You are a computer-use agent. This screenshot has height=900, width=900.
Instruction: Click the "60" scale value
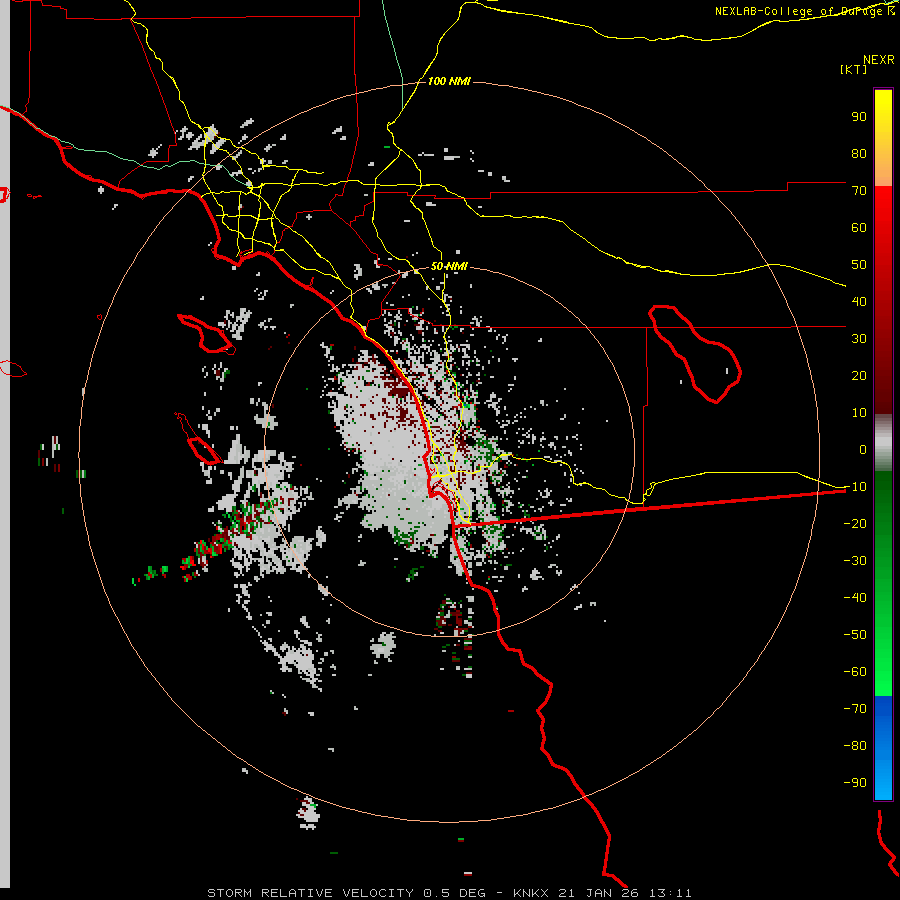click(x=859, y=227)
